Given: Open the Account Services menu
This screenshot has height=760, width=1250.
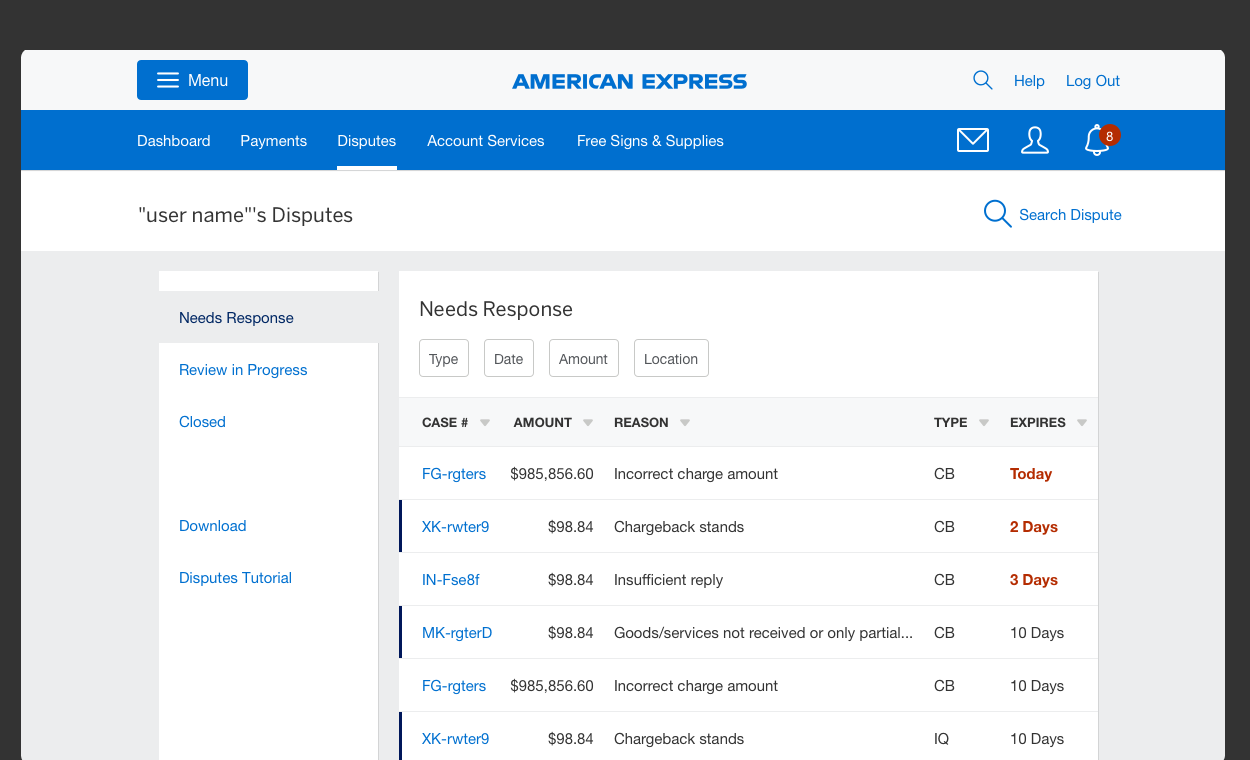Looking at the screenshot, I should (x=485, y=140).
